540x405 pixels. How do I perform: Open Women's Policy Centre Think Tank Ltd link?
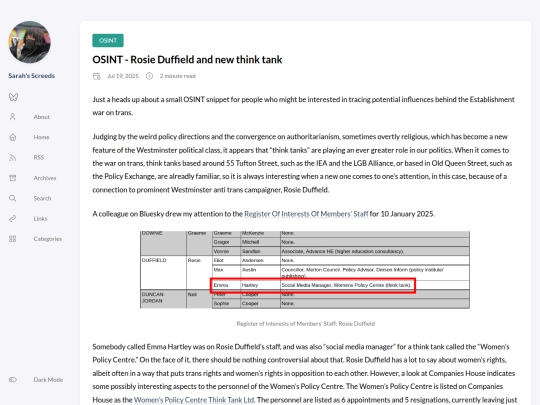pyautogui.click(x=194, y=400)
